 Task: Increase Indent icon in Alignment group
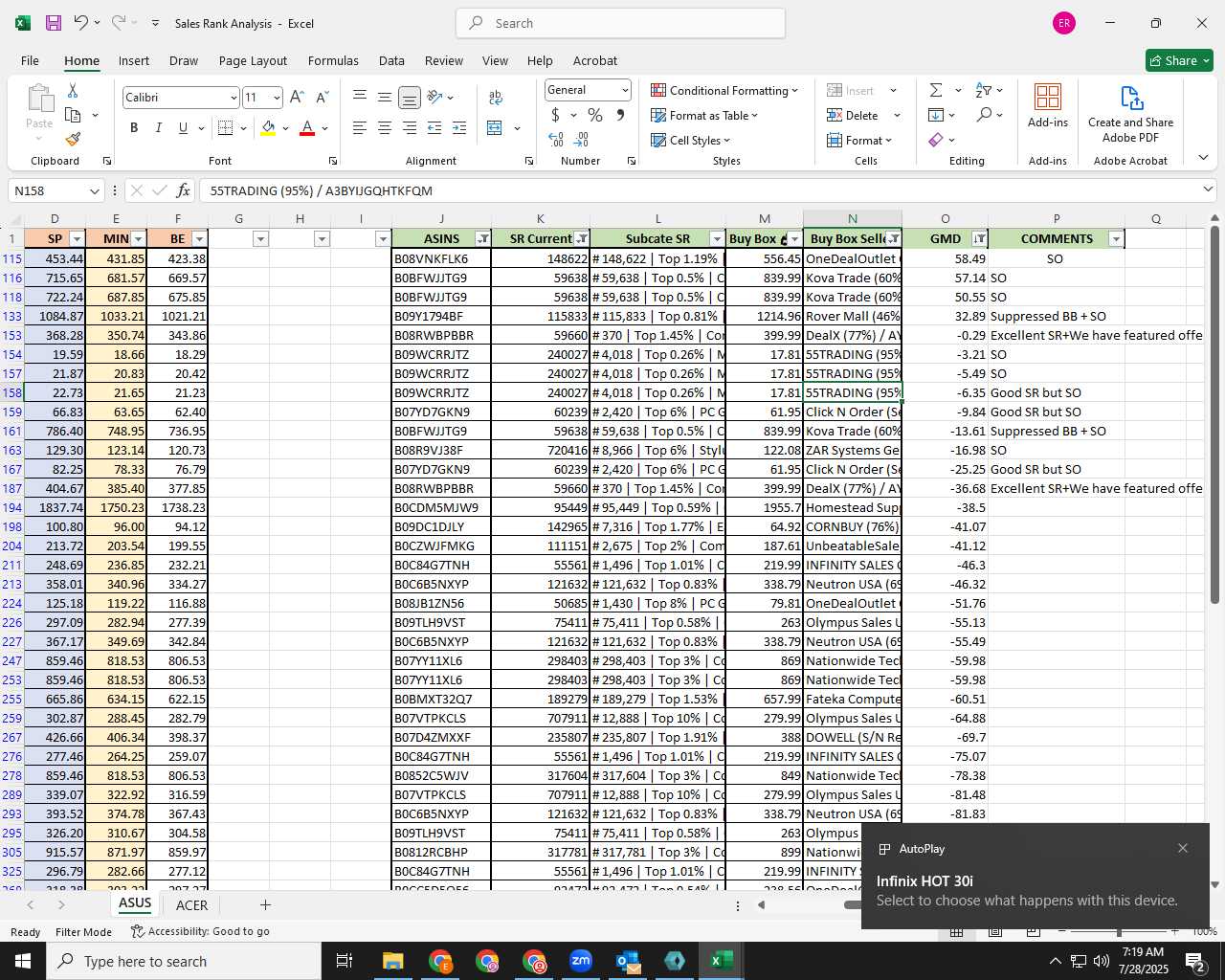click(459, 128)
